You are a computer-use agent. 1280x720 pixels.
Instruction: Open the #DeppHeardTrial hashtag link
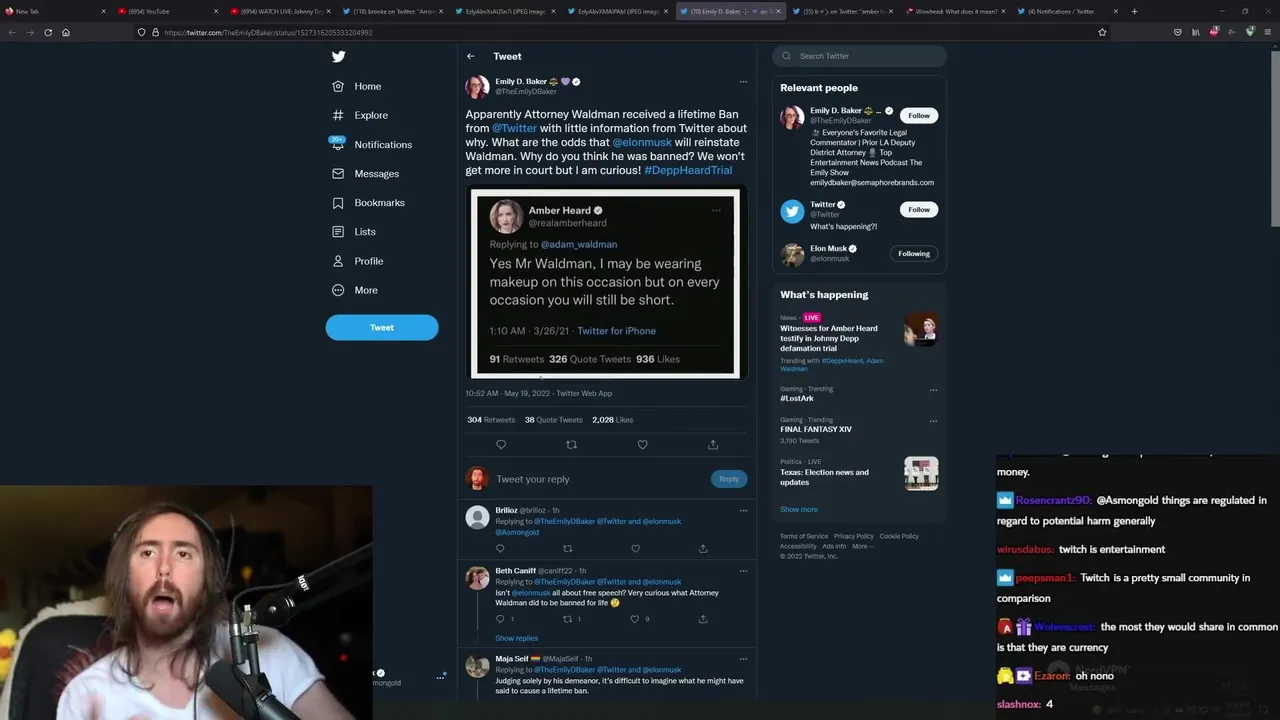(688, 170)
